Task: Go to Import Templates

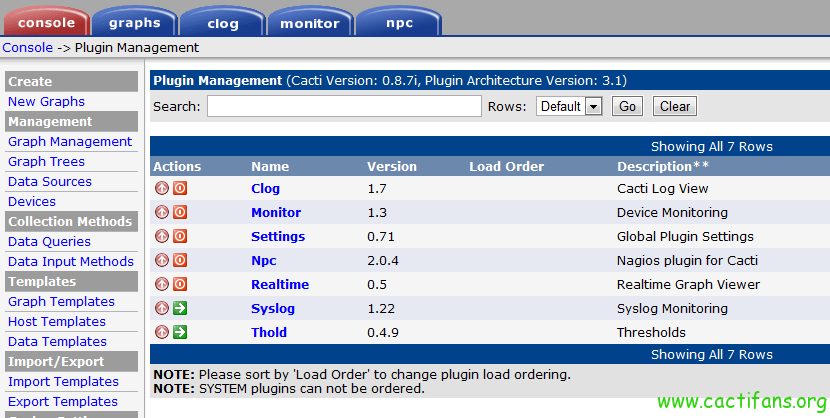Action: click(x=63, y=381)
